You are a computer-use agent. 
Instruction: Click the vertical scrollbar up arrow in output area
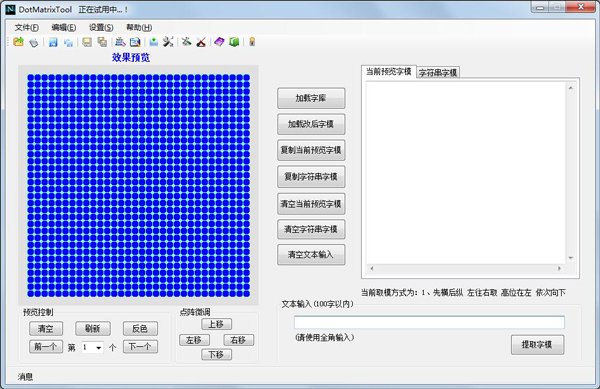(571, 88)
